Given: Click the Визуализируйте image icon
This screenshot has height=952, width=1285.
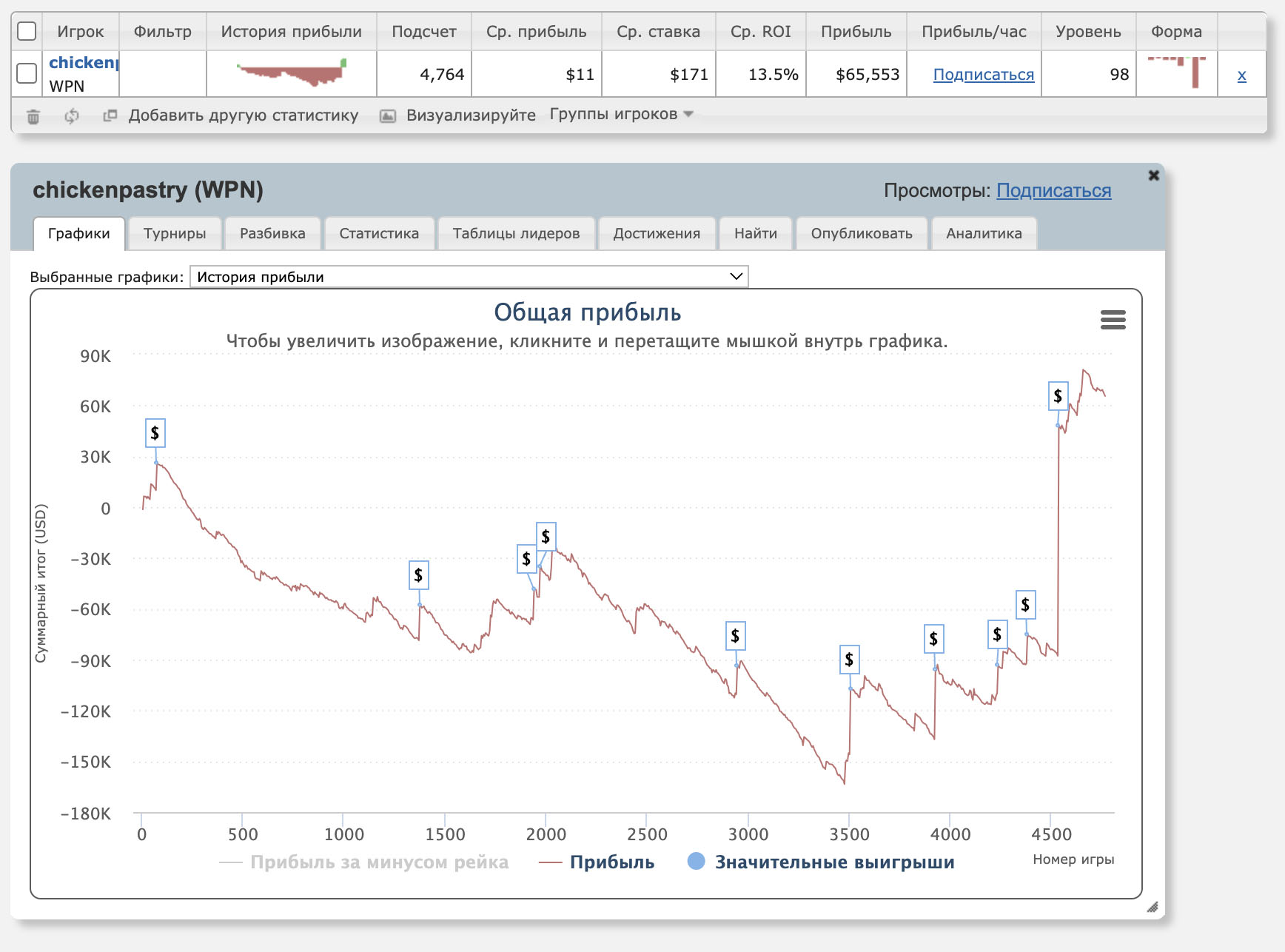Looking at the screenshot, I should 388,116.
